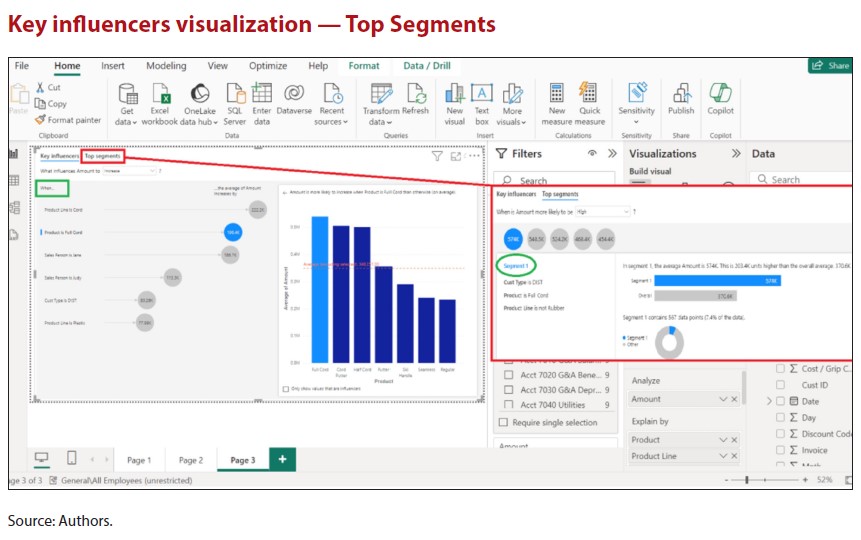Screen dimensions: 861x540
Task: Click the Transform data icon
Action: 380,94
